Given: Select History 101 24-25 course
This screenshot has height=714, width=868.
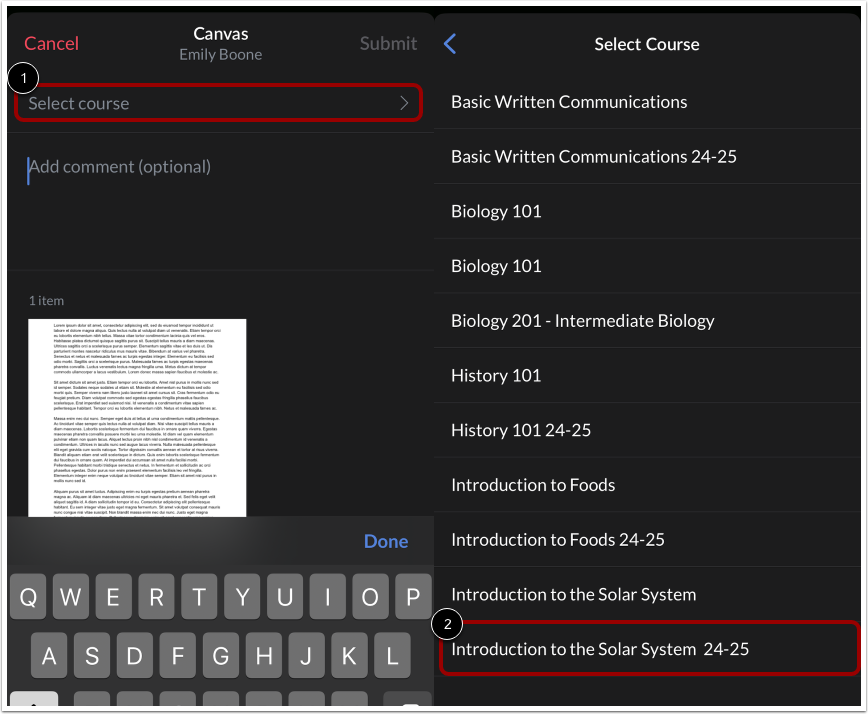Looking at the screenshot, I should coord(647,431).
